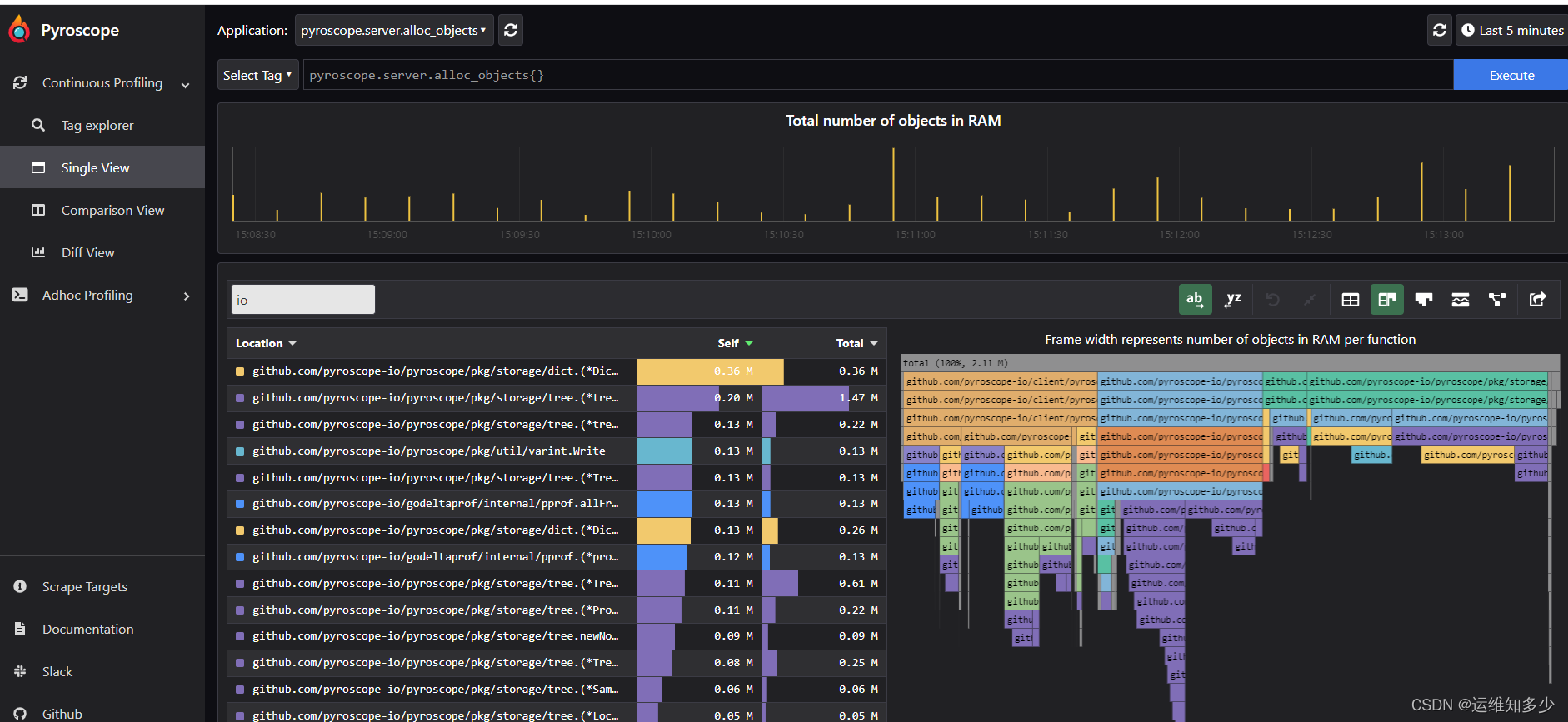The width and height of the screenshot is (1568, 722).
Task: Click the Documentation file icon
Action: coord(20,629)
